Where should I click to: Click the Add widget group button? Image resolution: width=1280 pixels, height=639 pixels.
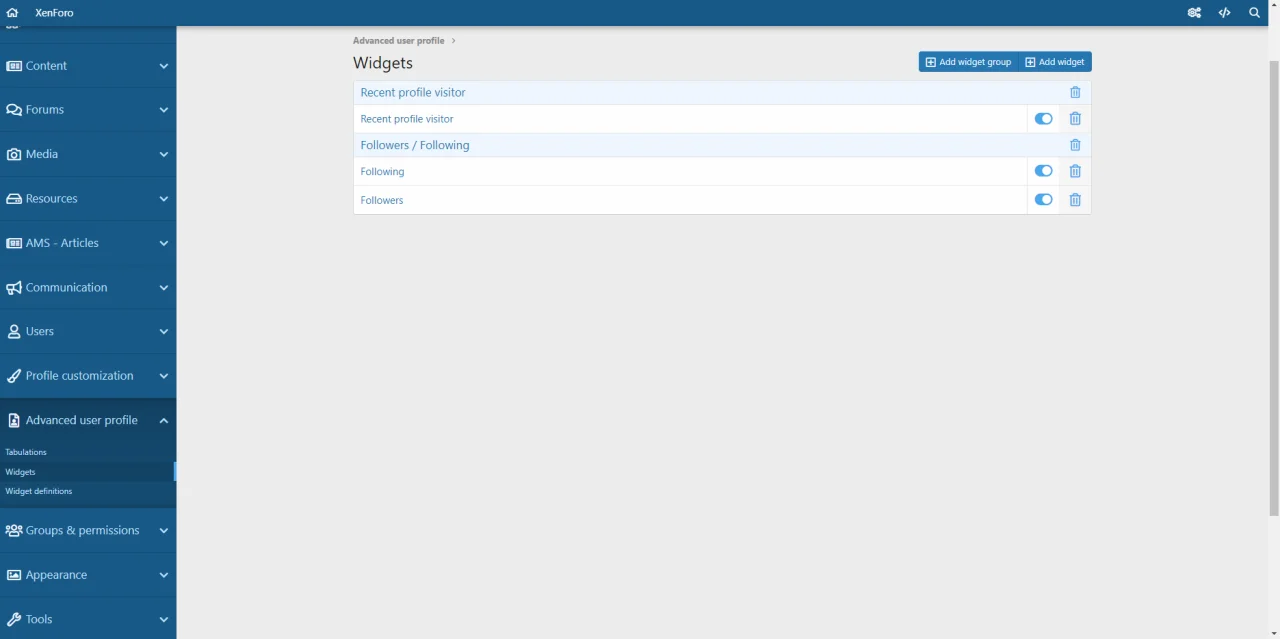(x=969, y=62)
